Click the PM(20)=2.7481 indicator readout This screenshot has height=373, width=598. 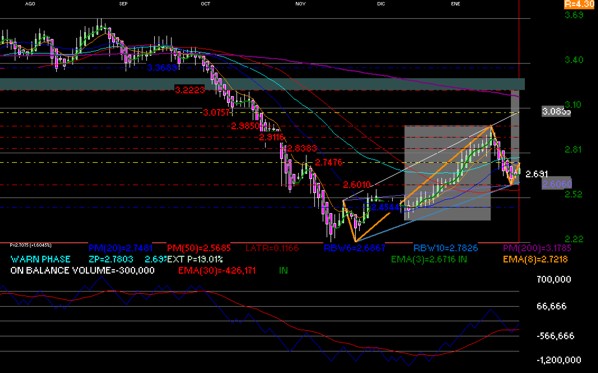[x=121, y=248]
